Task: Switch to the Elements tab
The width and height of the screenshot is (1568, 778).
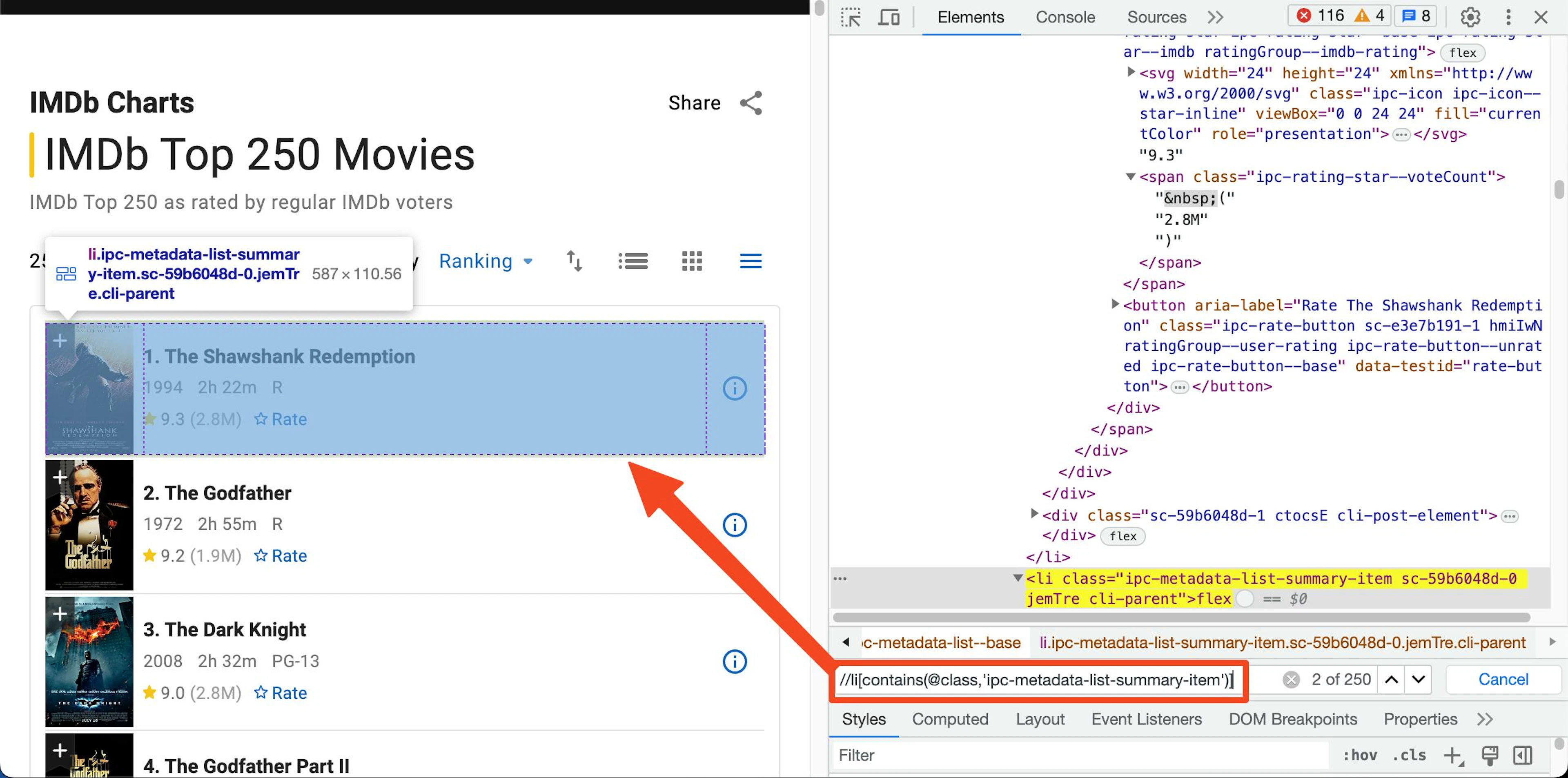Action: (x=970, y=17)
